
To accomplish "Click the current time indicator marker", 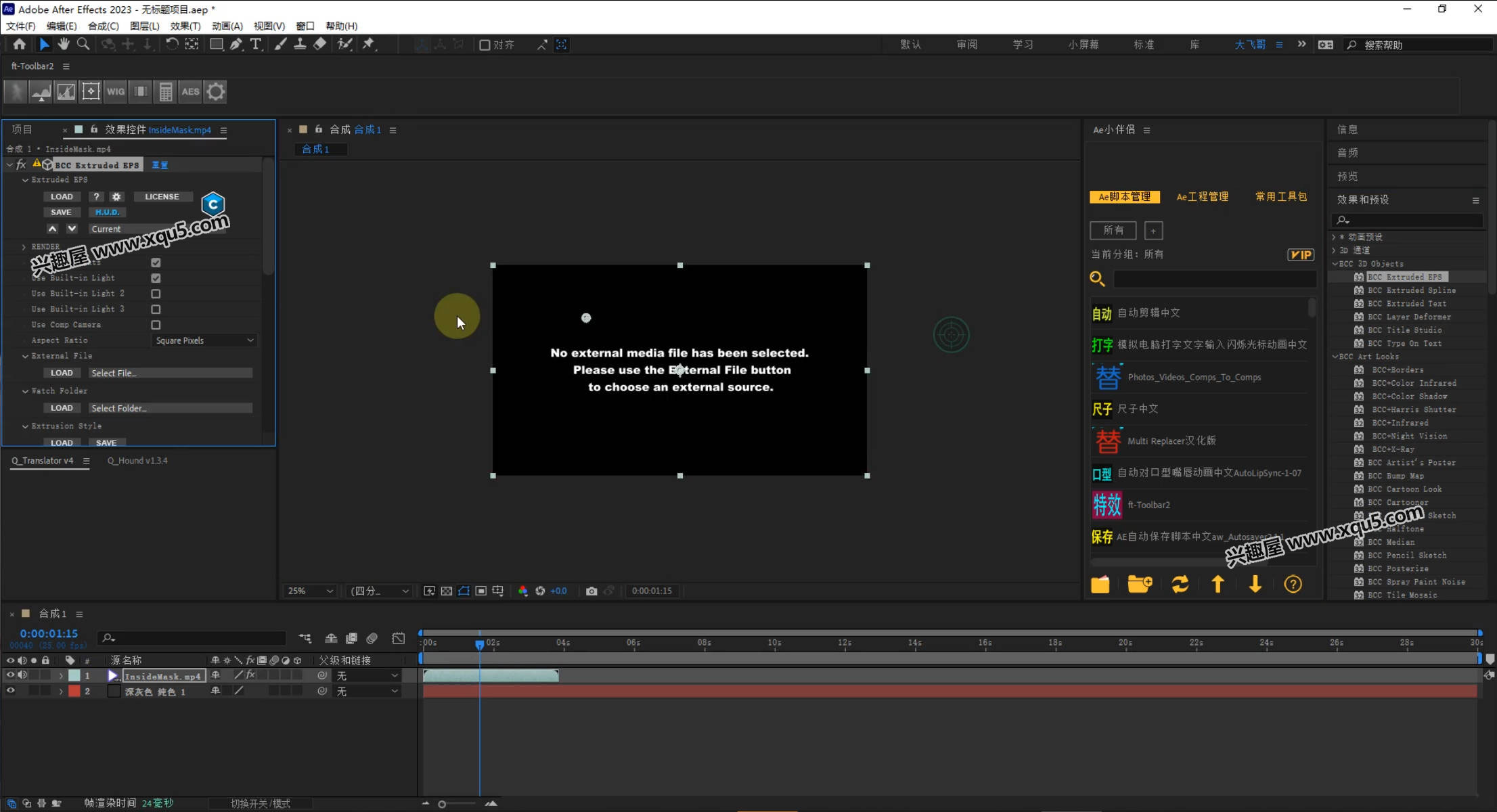I will (479, 644).
